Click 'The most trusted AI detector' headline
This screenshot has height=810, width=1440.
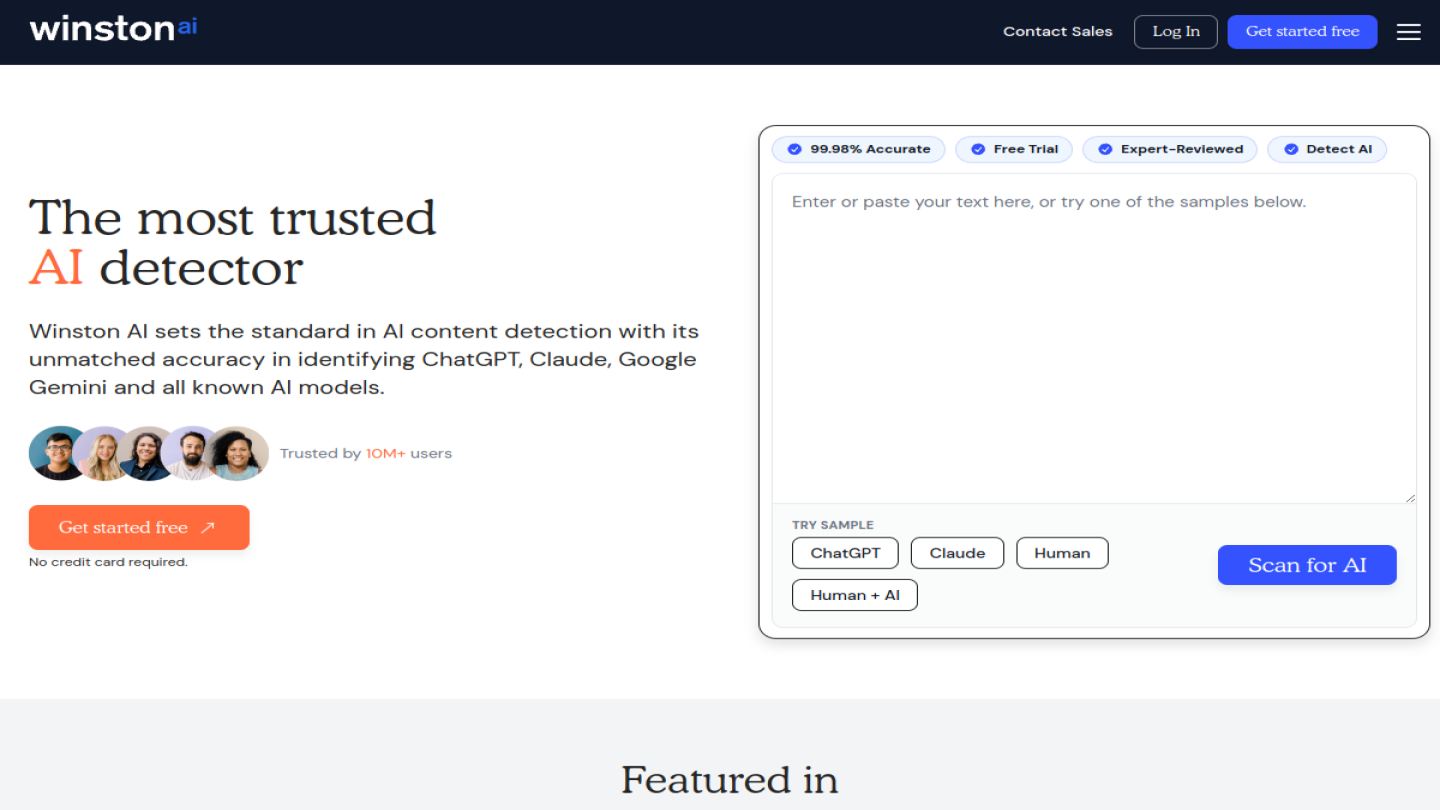coord(233,243)
